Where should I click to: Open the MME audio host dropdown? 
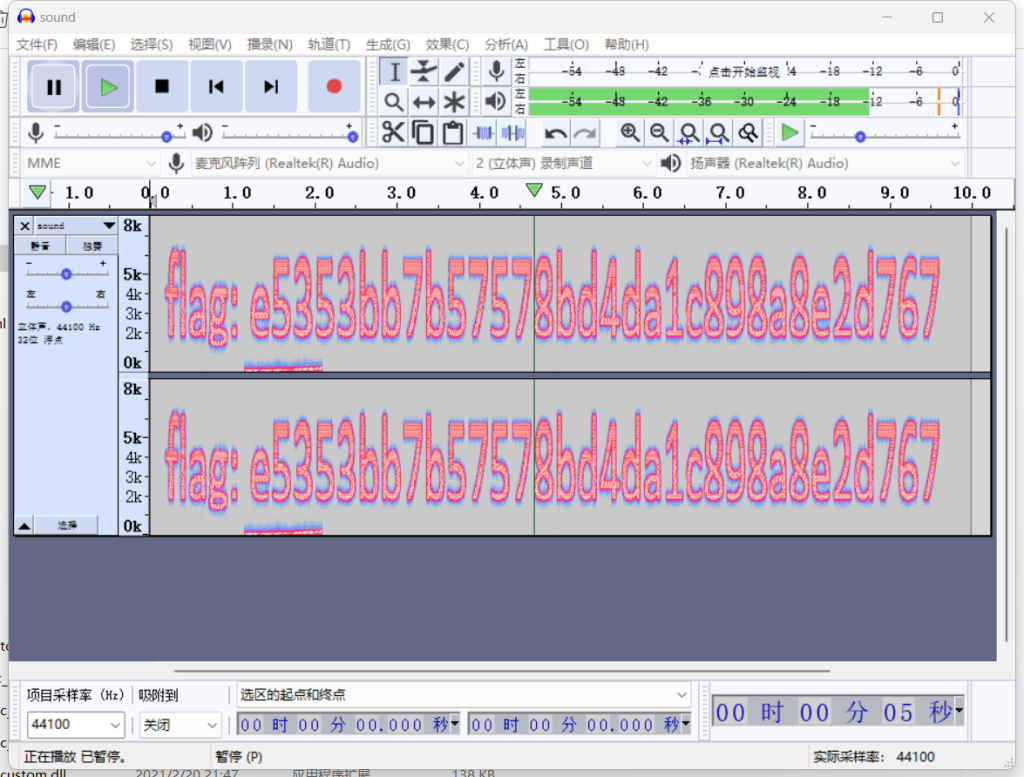click(x=90, y=163)
